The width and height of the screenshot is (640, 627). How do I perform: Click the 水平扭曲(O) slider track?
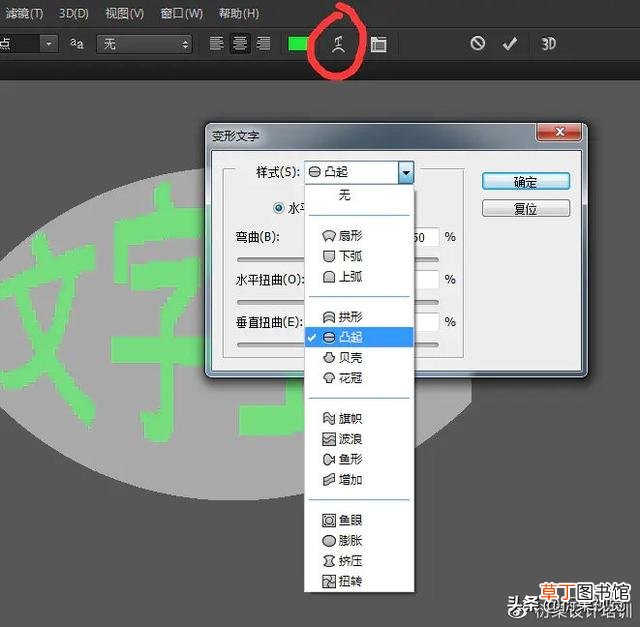pyautogui.click(x=271, y=302)
